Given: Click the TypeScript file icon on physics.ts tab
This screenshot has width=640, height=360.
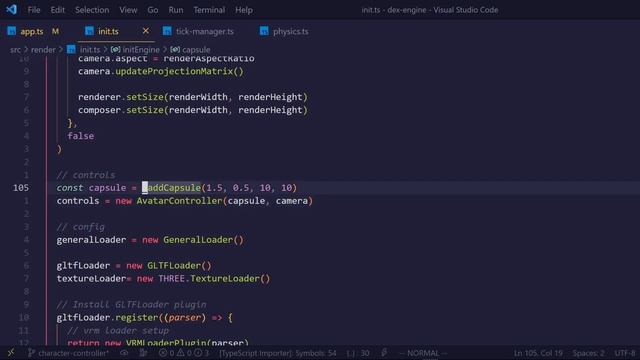Looking at the screenshot, I should (264, 31).
